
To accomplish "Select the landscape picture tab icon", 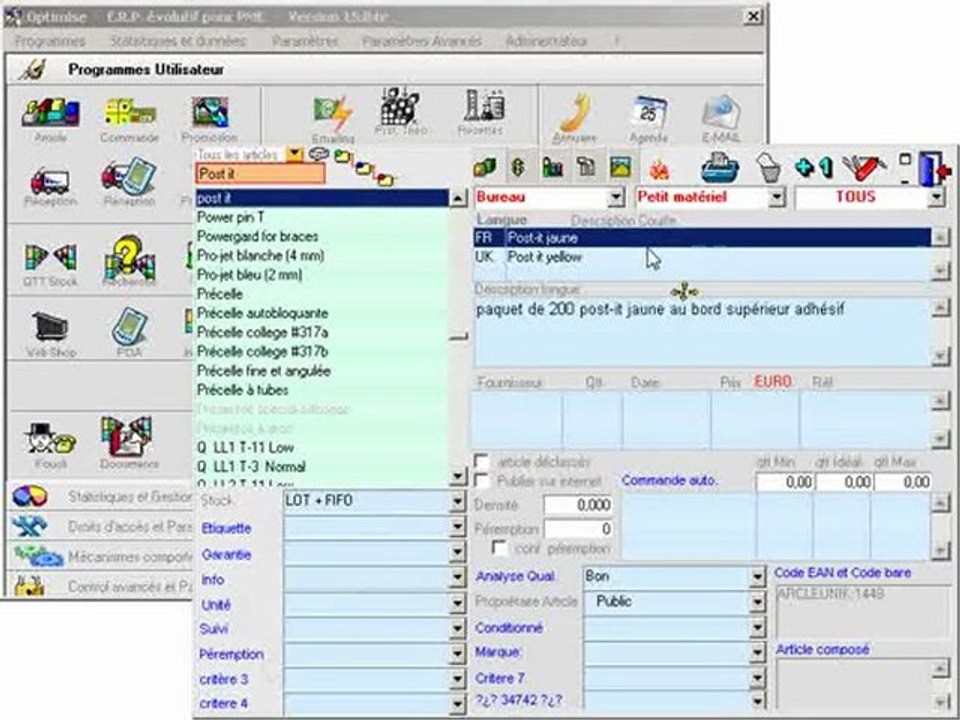I will point(620,167).
